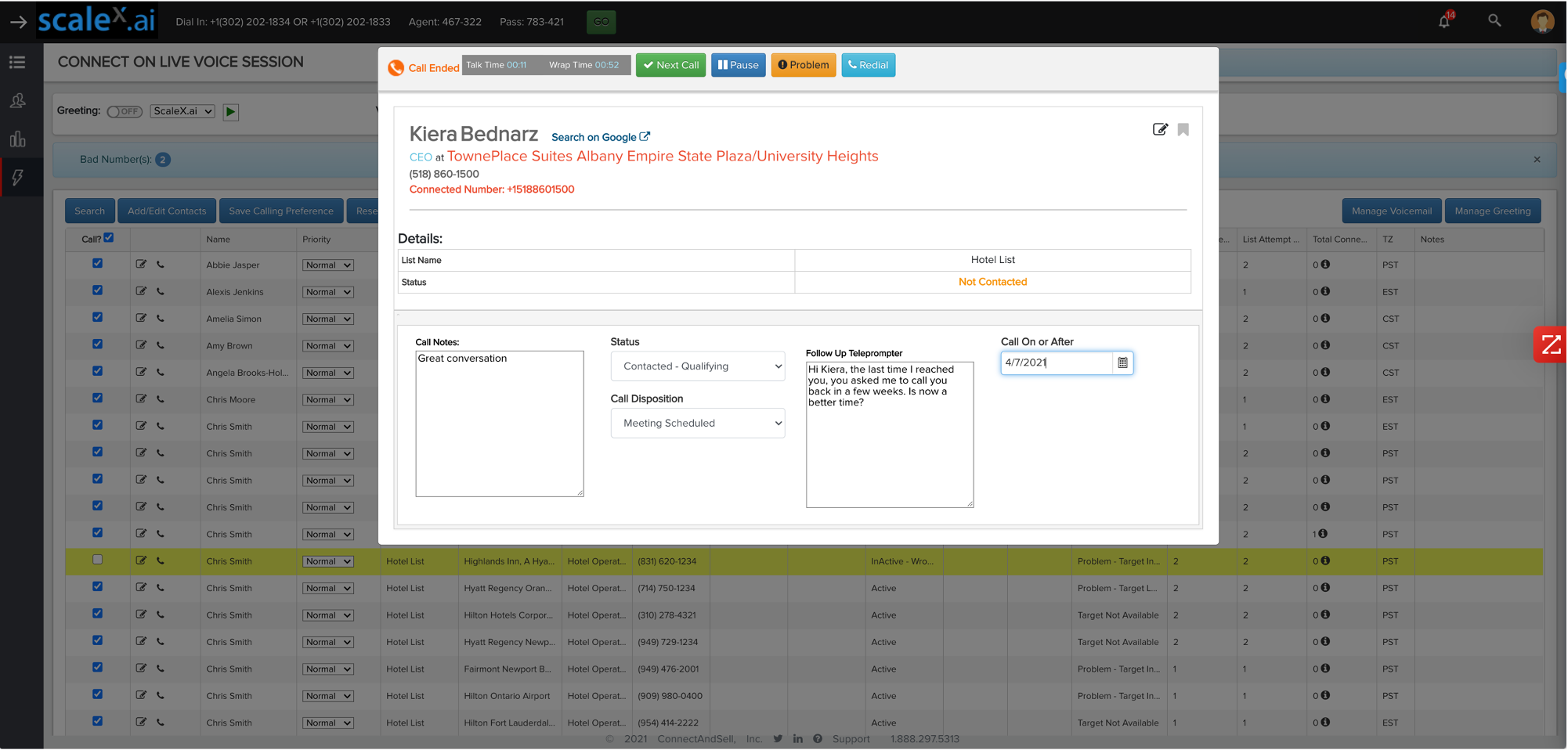Call Angela Brooks-Hol... using phone icon
The width and height of the screenshot is (1568, 750).
160,373
